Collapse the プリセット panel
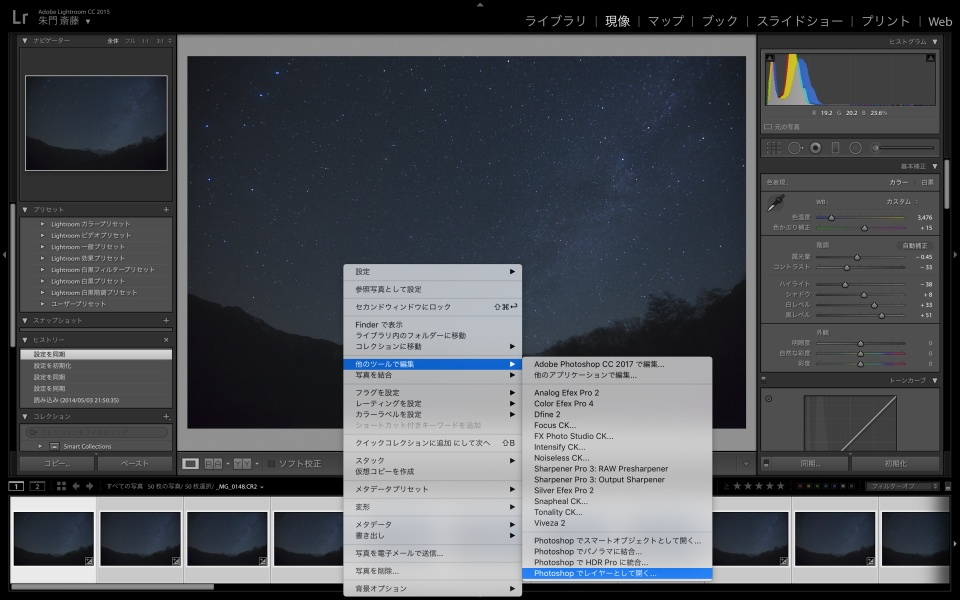 coord(25,209)
